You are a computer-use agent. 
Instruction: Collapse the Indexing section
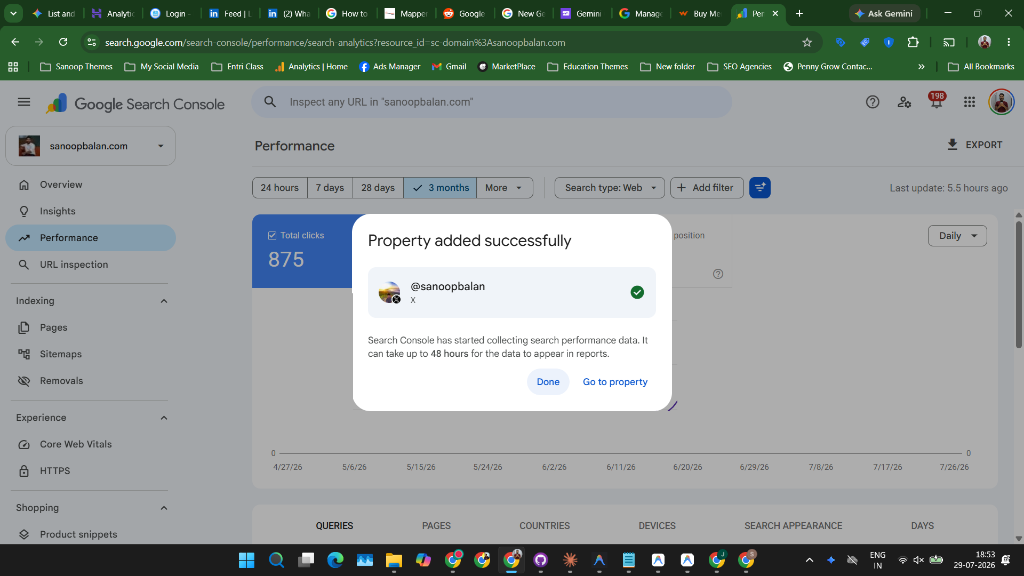coord(164,301)
